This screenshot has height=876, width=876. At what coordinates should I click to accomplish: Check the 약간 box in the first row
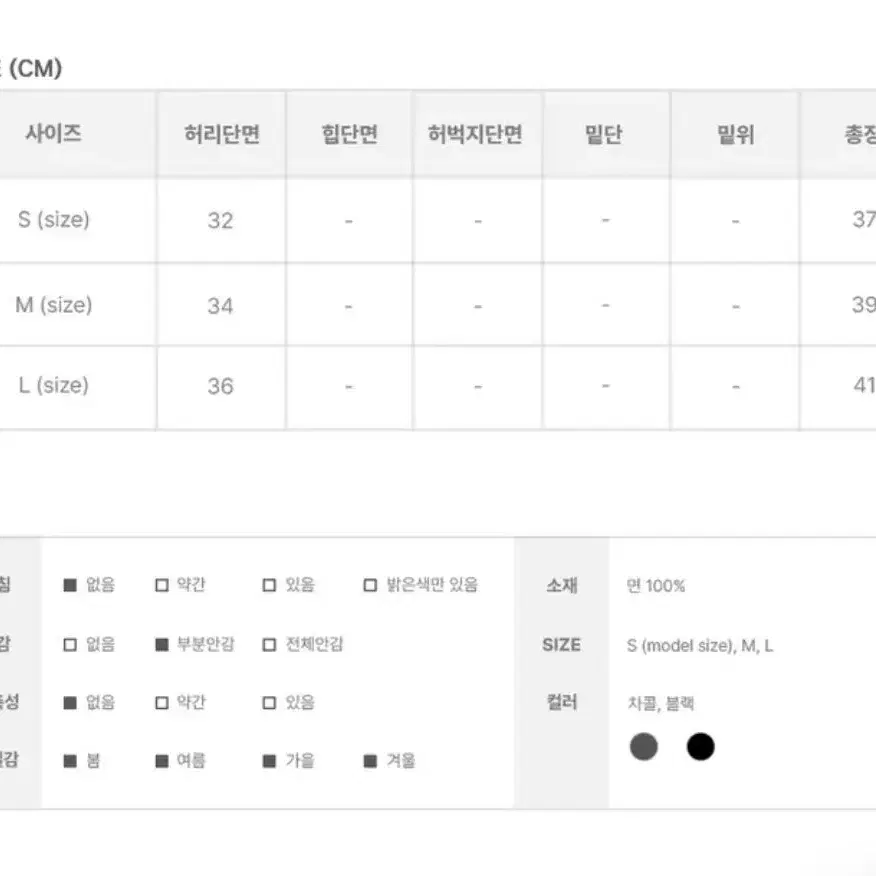coord(161,585)
